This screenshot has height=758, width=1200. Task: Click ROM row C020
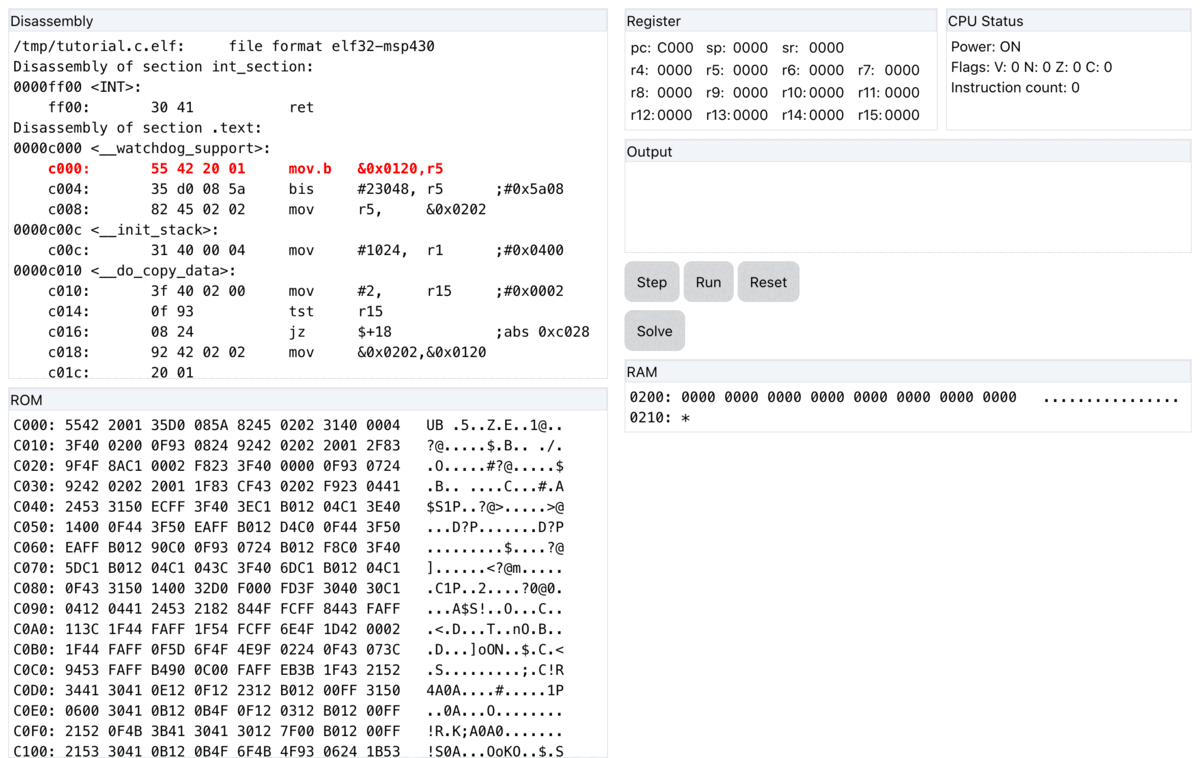point(289,465)
